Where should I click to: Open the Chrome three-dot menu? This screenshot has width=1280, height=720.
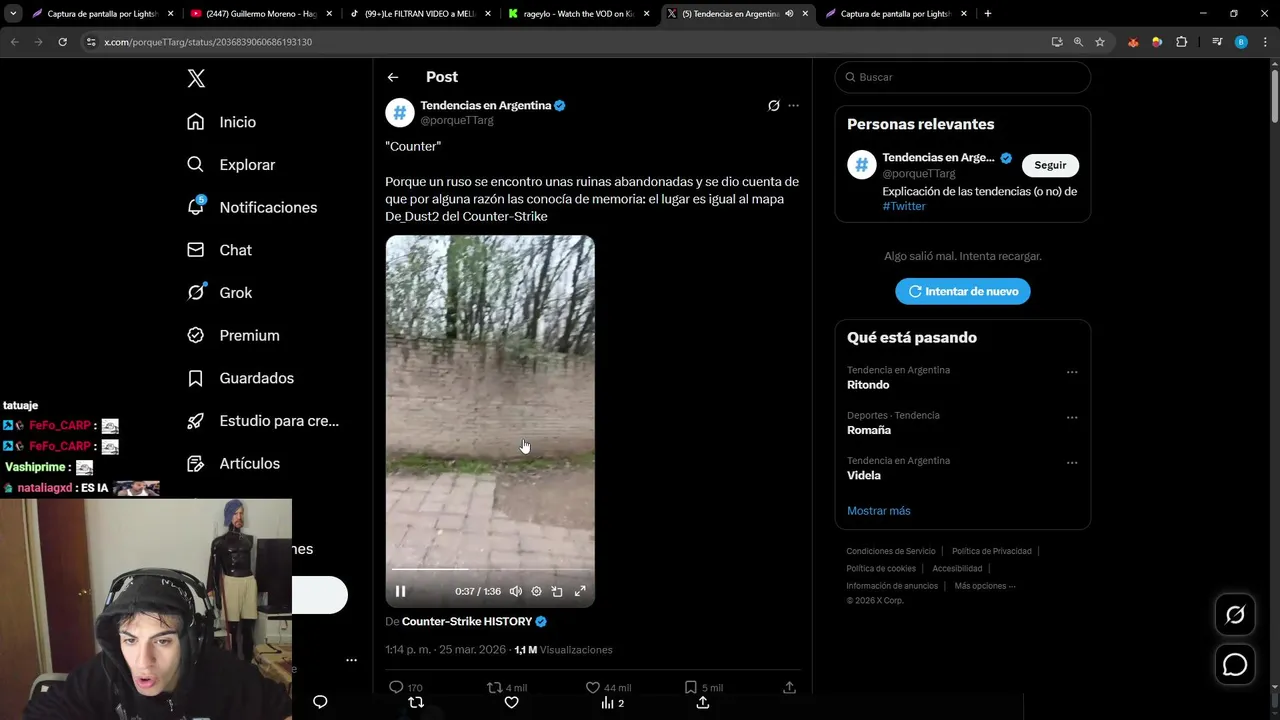pos(1264,42)
